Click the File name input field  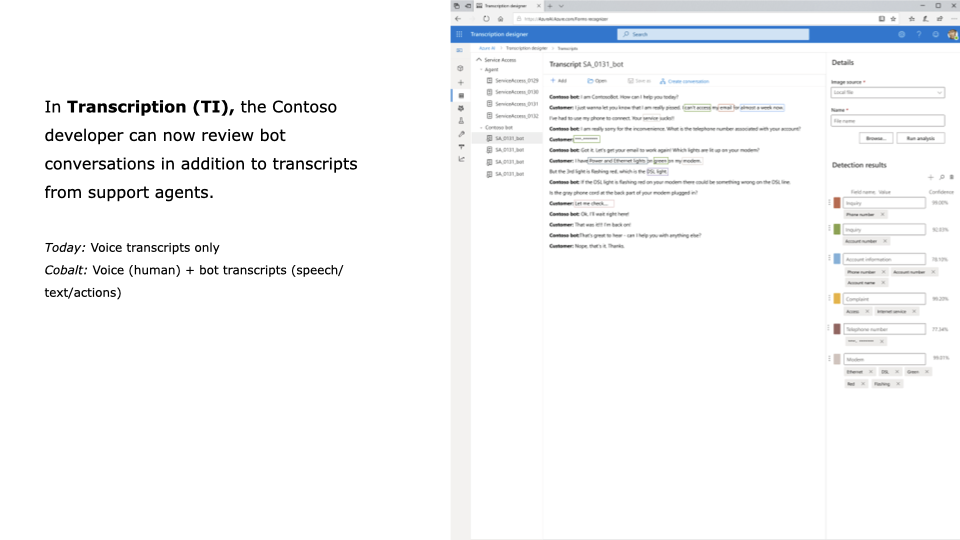(888, 121)
